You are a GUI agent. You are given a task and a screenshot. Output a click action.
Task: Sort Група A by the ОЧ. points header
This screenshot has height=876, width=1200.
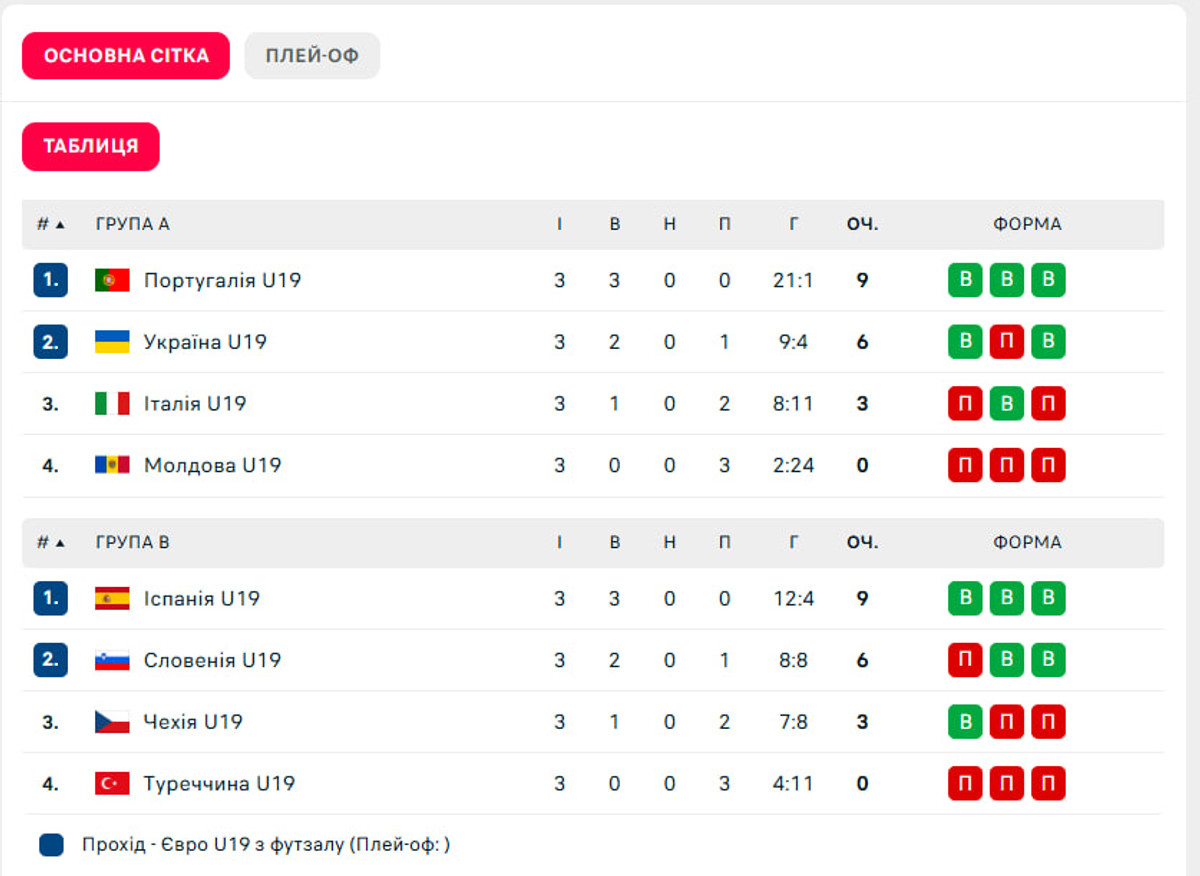(862, 225)
